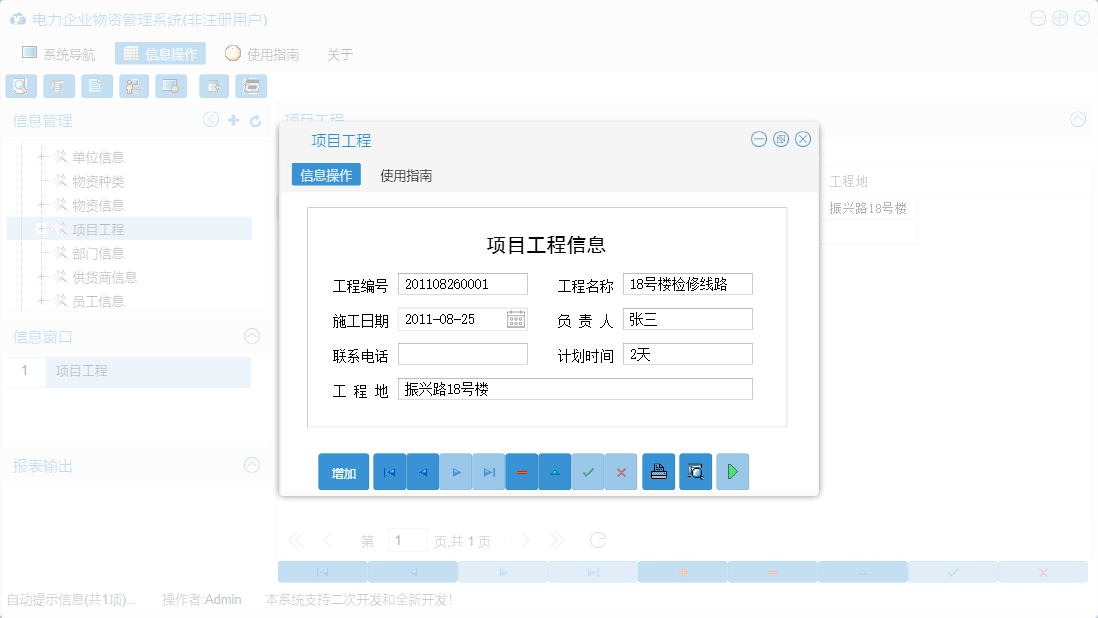Image resolution: width=1098 pixels, height=618 pixels.
Task: Cancel editing with the red X button
Action: click(x=621, y=471)
